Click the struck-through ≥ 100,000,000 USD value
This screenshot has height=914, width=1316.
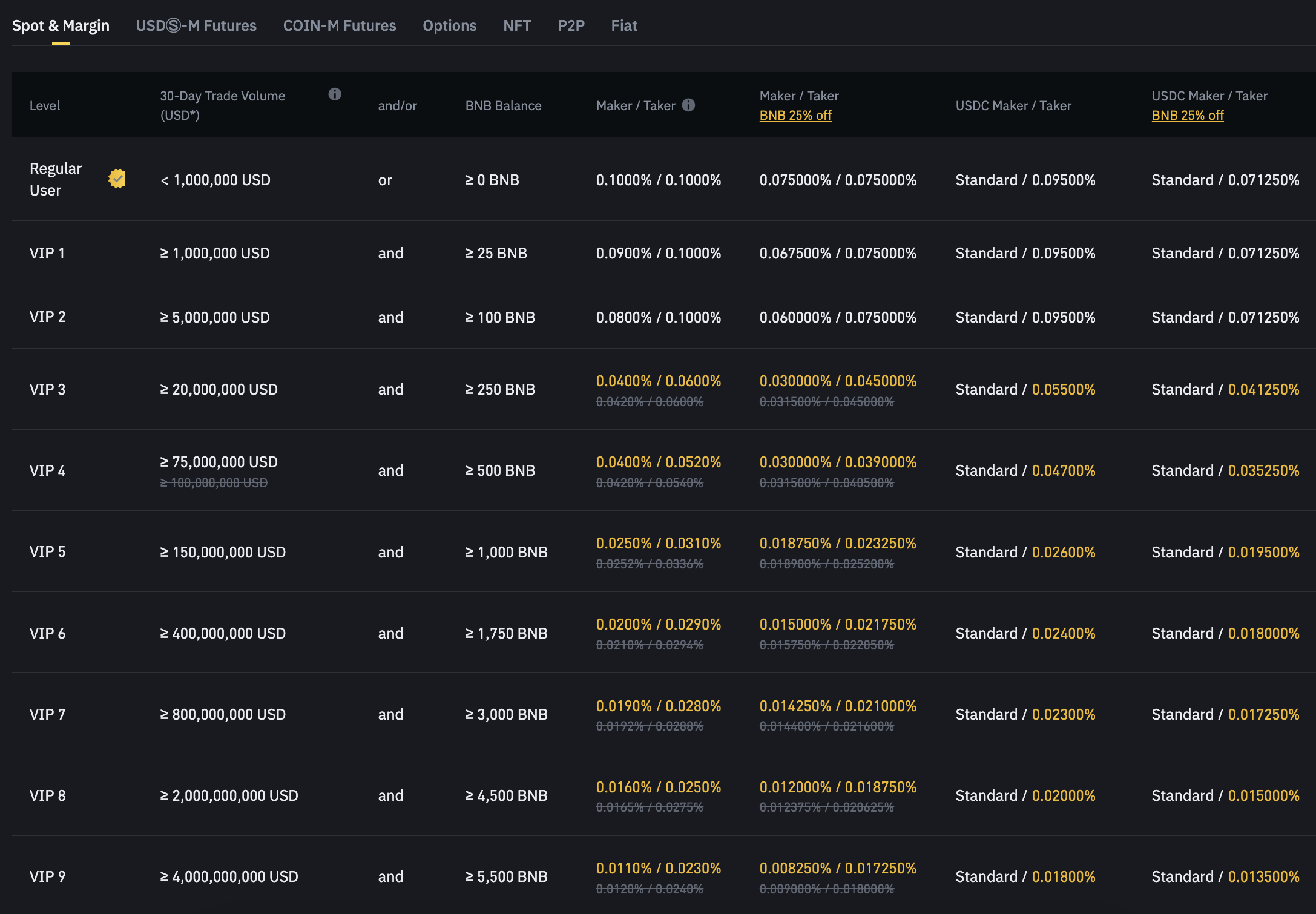(x=214, y=482)
